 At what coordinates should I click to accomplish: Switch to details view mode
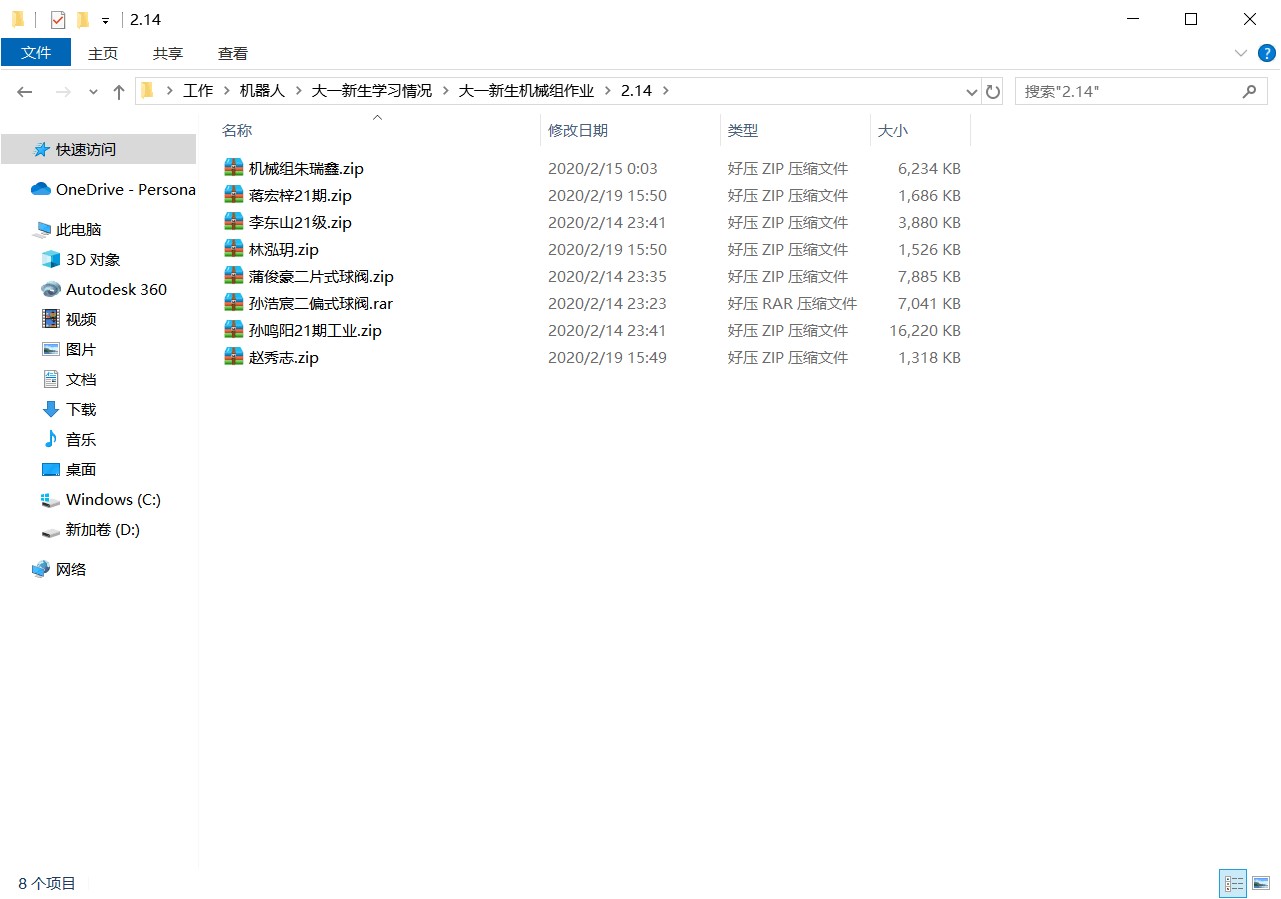pos(1233,883)
